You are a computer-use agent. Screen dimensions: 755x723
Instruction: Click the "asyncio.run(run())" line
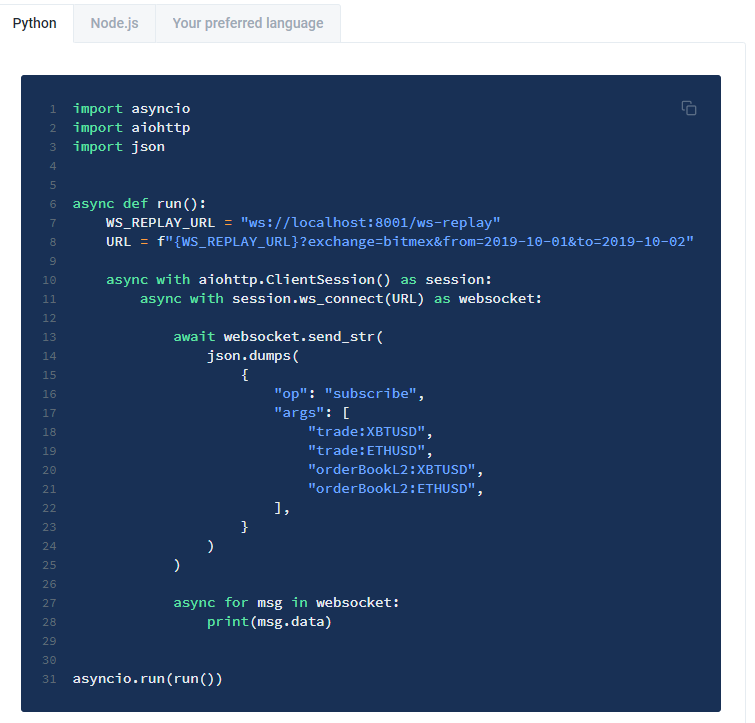[147, 679]
